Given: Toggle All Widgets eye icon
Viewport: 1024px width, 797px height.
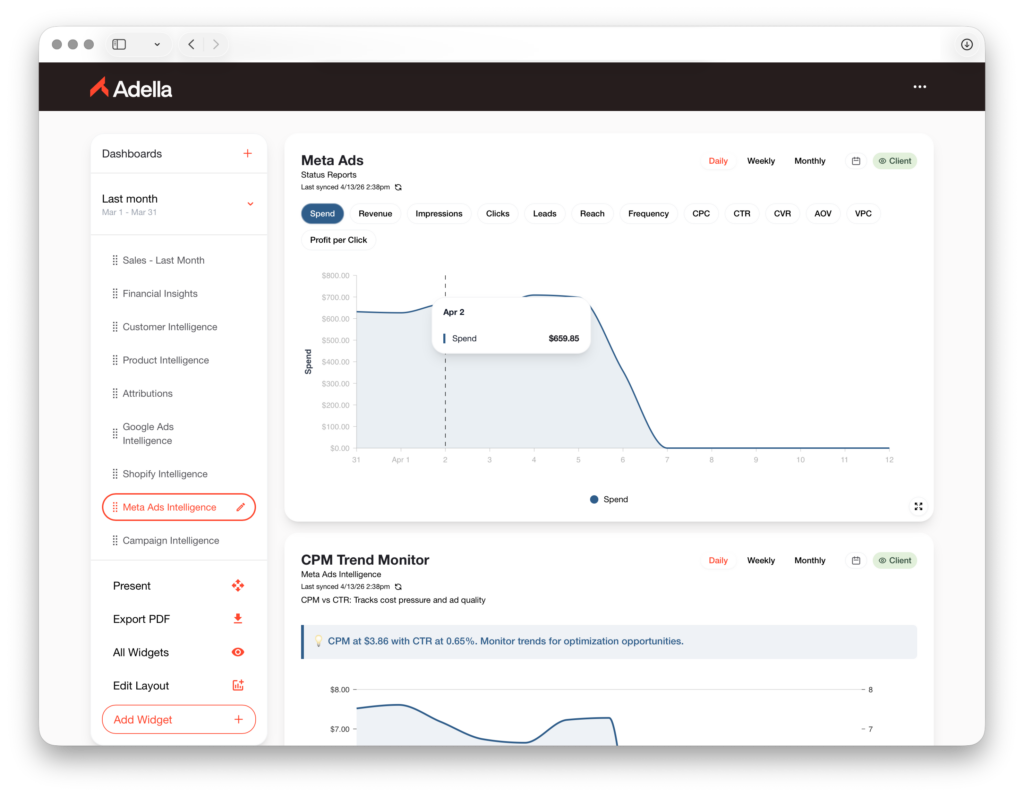Looking at the screenshot, I should pyautogui.click(x=238, y=653).
